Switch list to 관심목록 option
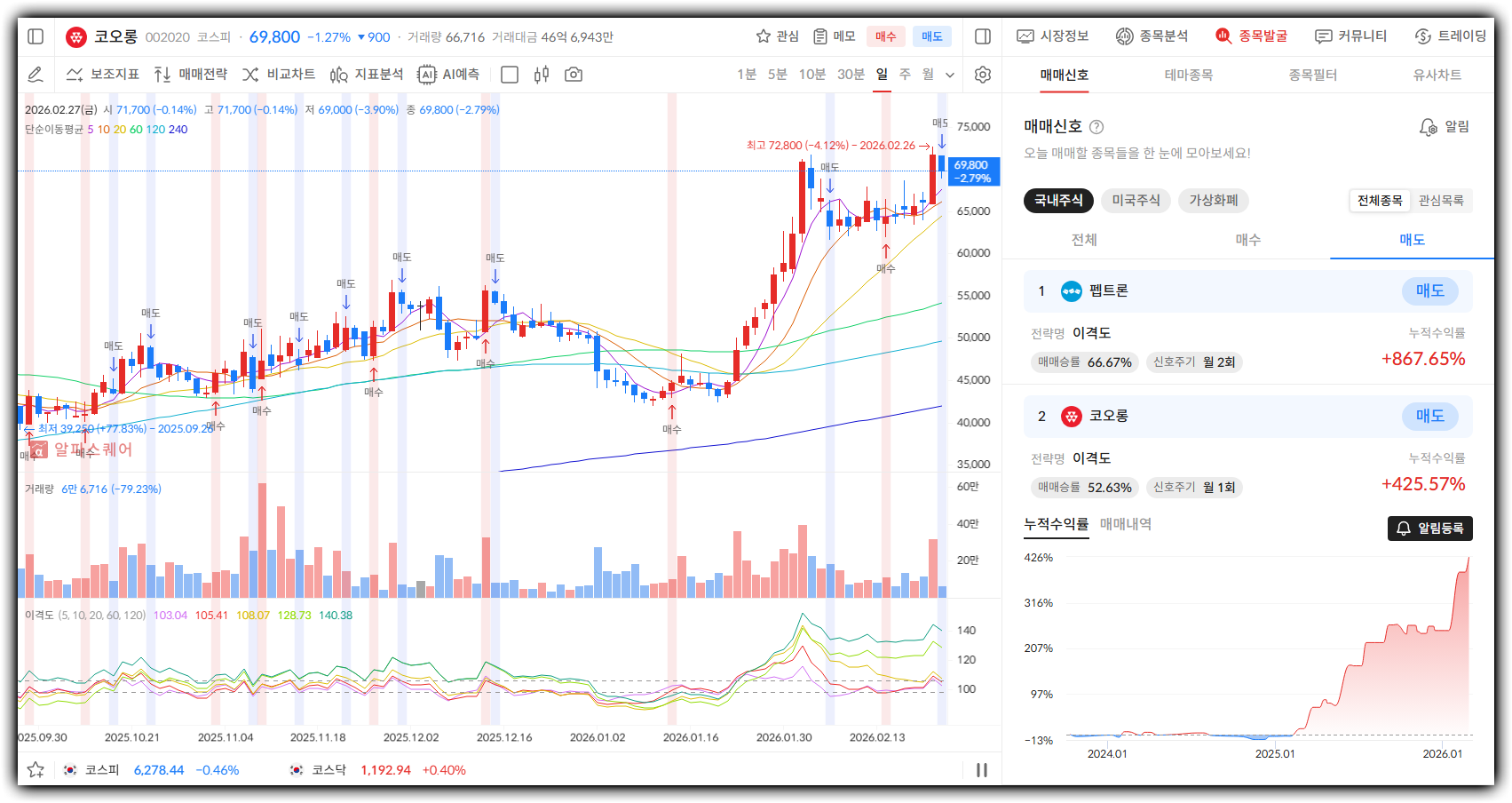 coord(1440,201)
